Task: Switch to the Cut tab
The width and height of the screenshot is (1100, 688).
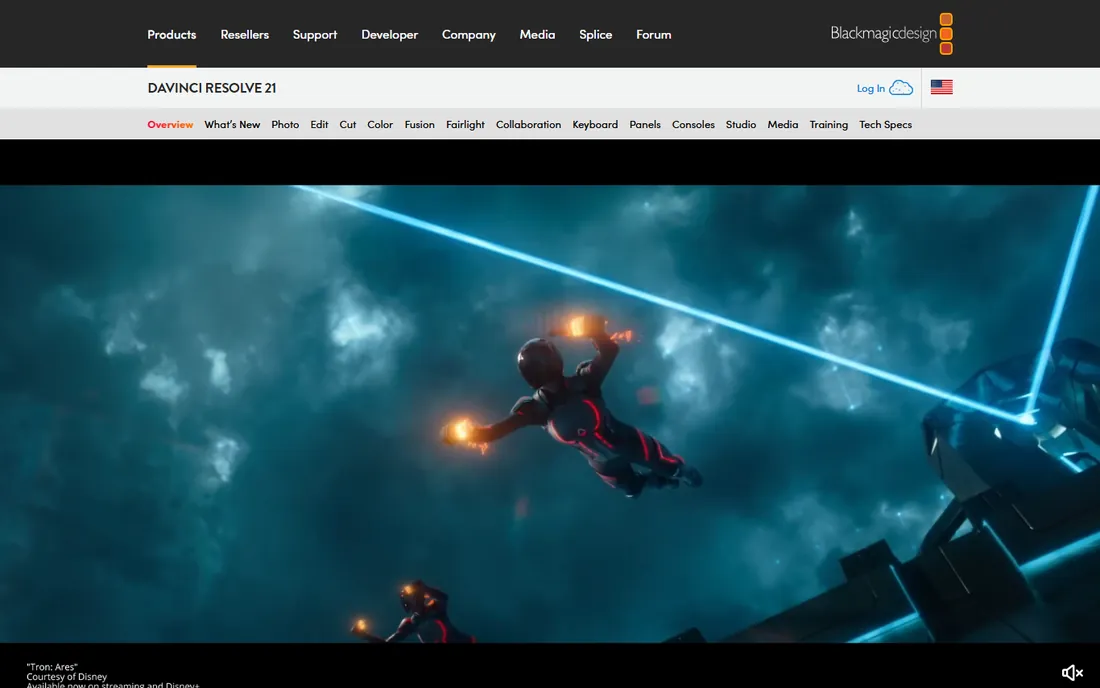Action: [x=348, y=124]
